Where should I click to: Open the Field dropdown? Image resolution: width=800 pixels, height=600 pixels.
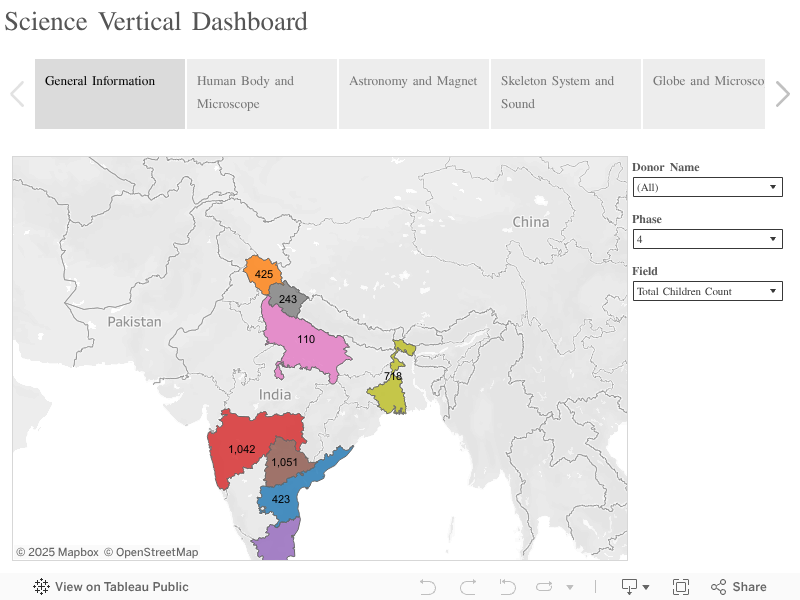tap(707, 291)
